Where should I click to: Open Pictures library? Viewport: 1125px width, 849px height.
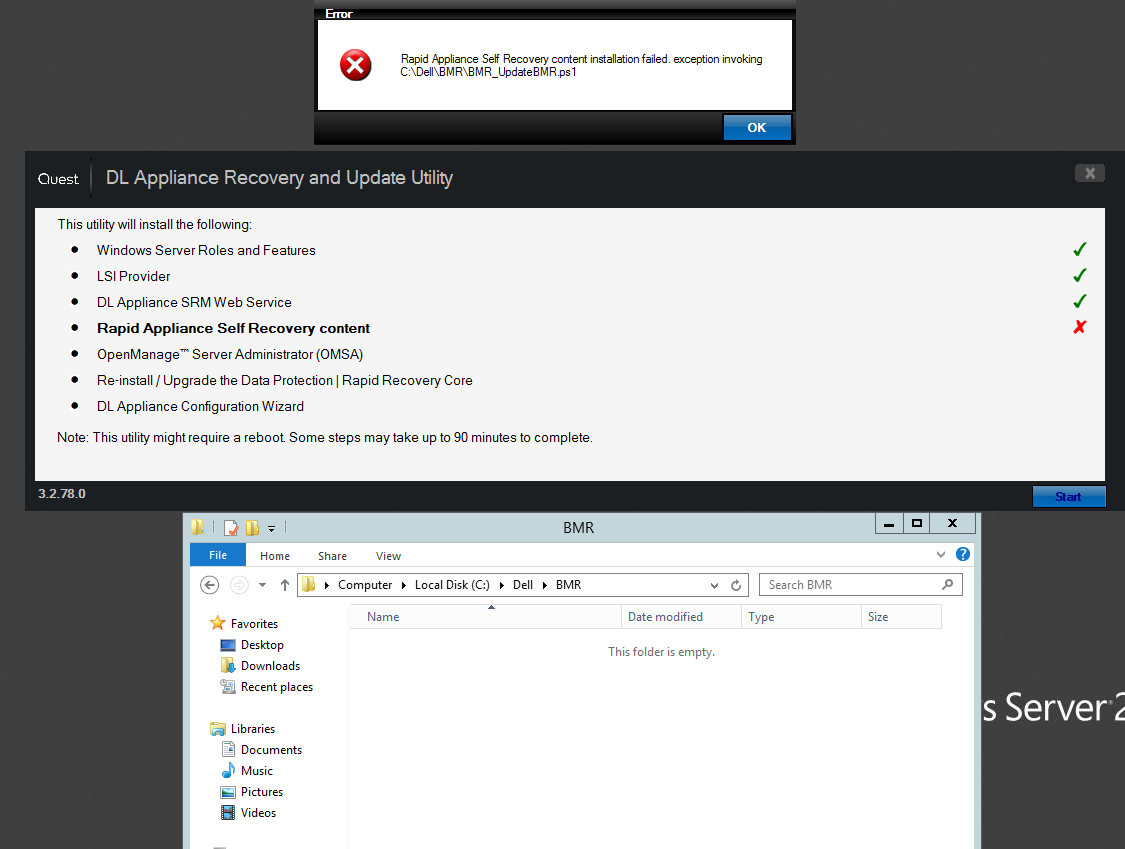[262, 792]
